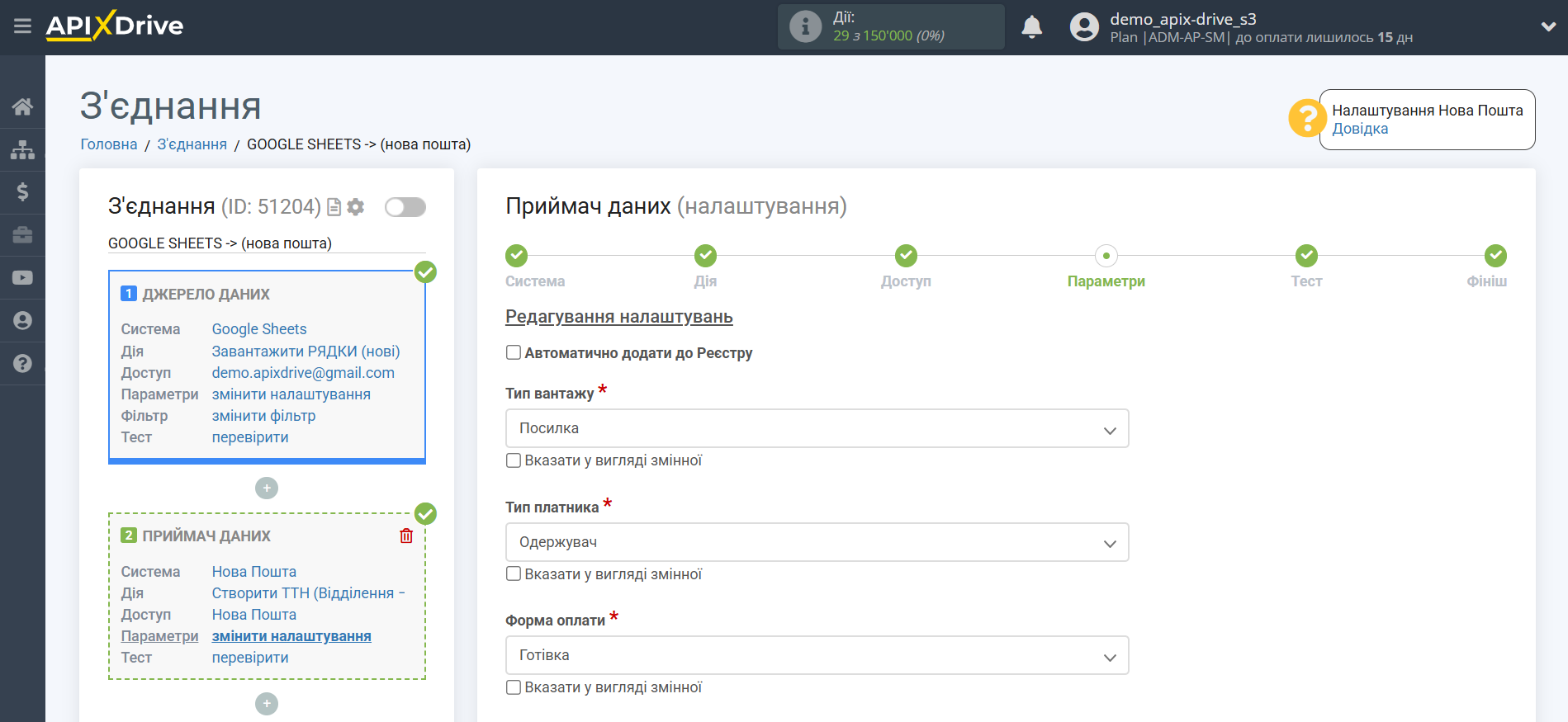Screen dimensions: 1568x722
Task: Click Завантажити РЯДКИ (нові) link
Action: pyautogui.click(x=306, y=352)
